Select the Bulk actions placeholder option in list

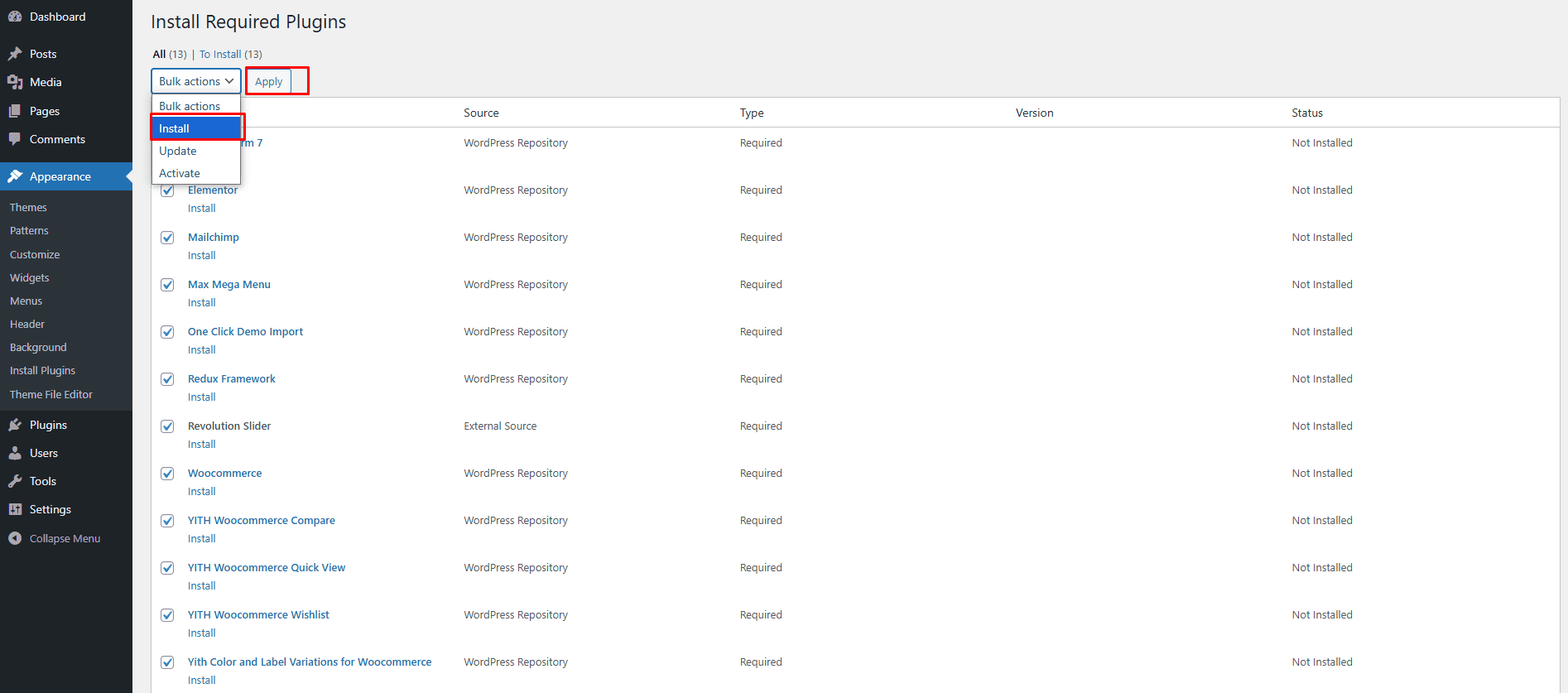(x=196, y=106)
